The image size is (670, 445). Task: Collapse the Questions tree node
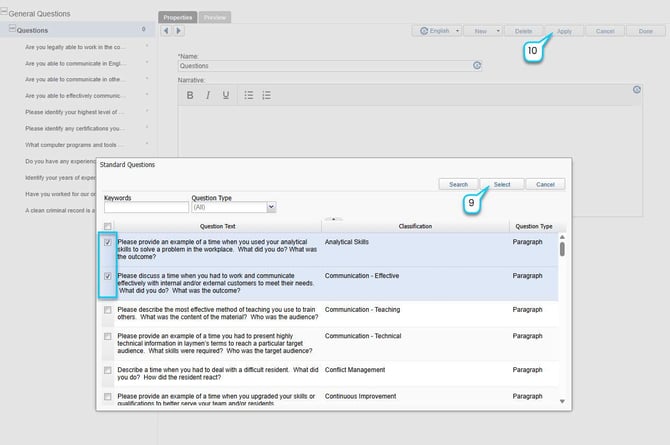coord(11,30)
